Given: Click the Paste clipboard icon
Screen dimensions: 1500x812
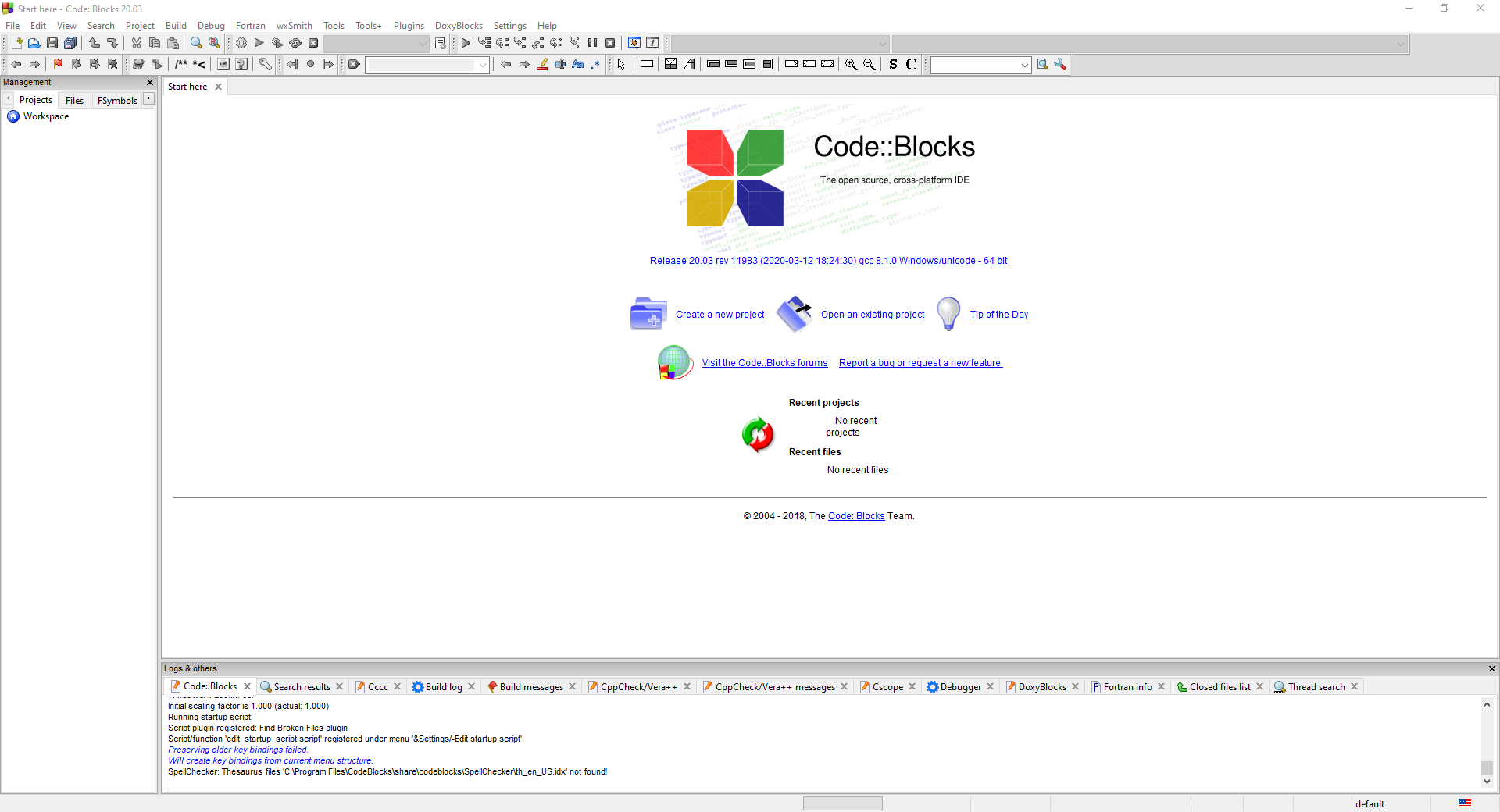Looking at the screenshot, I should [x=173, y=43].
